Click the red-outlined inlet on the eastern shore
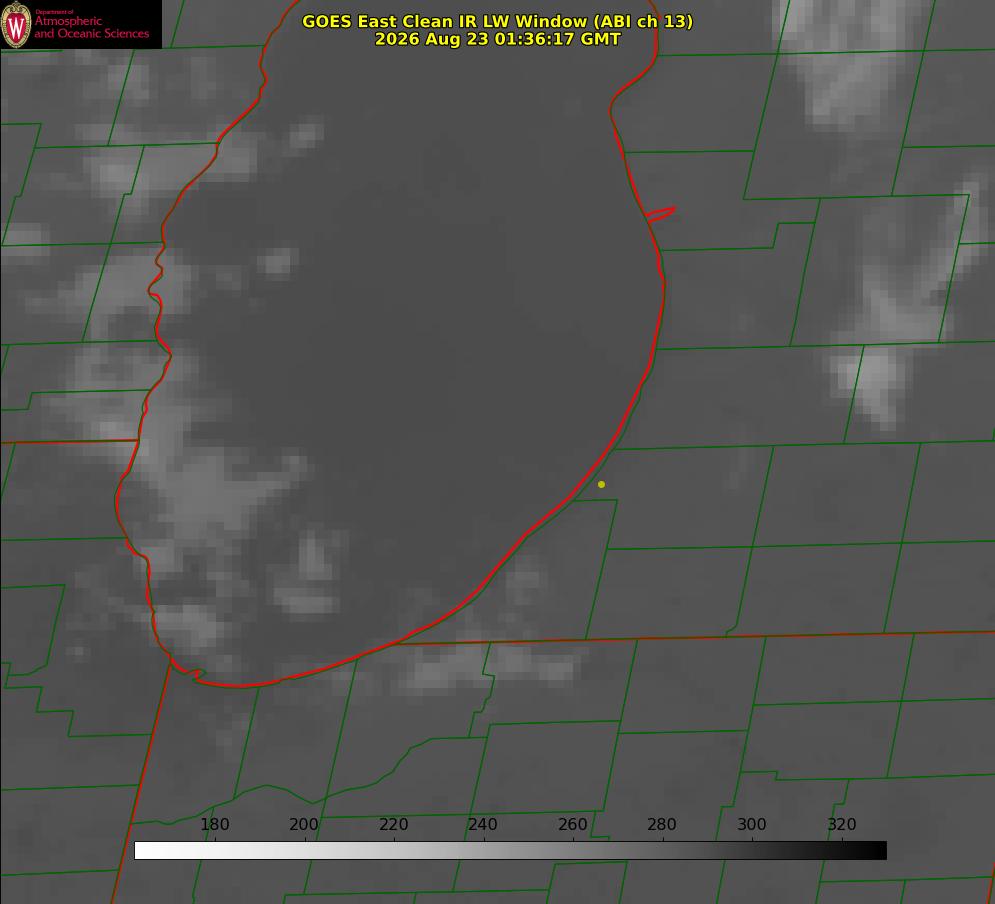 pyautogui.click(x=660, y=214)
